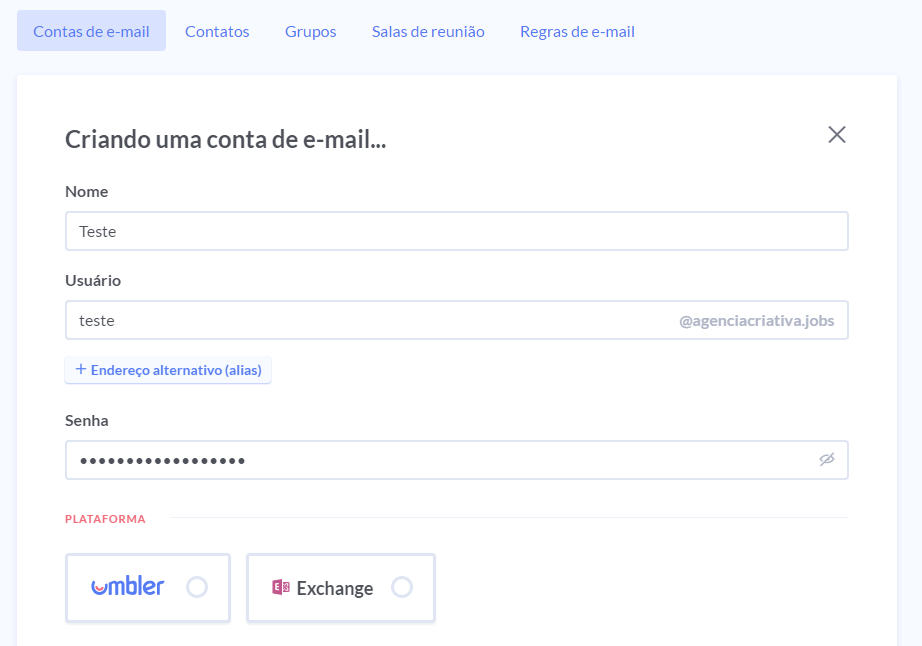This screenshot has height=646, width=922.
Task: Click the Exchange logo icon
Action: click(x=280, y=588)
